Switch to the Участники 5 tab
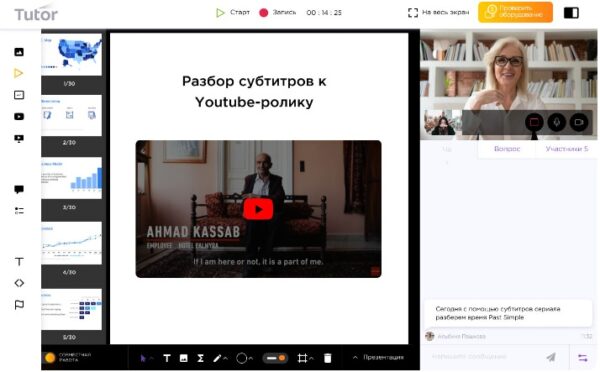The image size is (600, 372). point(567,149)
